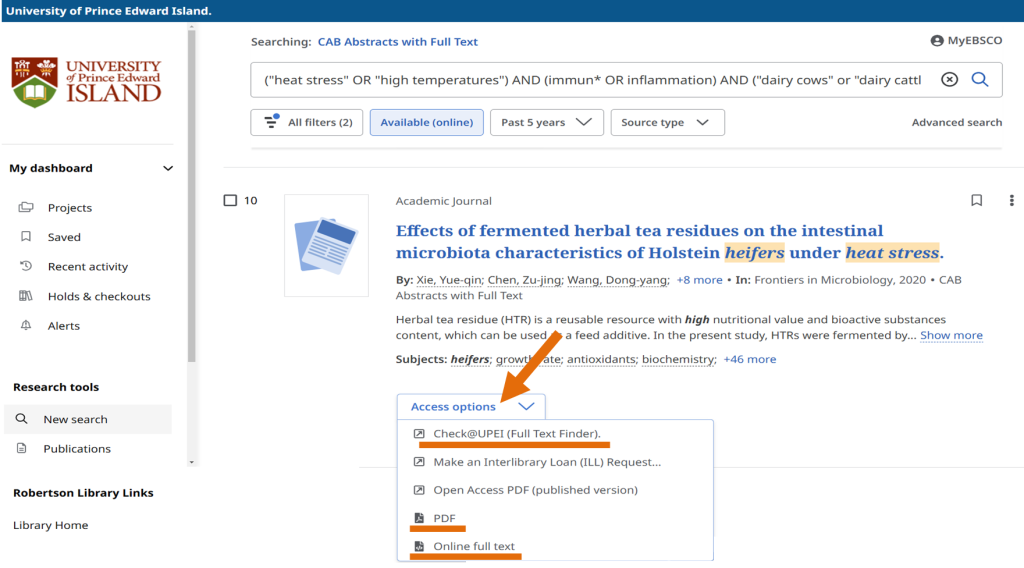Open Alerts from the sidebar
Screen dimensions: 1024x568
click(63, 326)
